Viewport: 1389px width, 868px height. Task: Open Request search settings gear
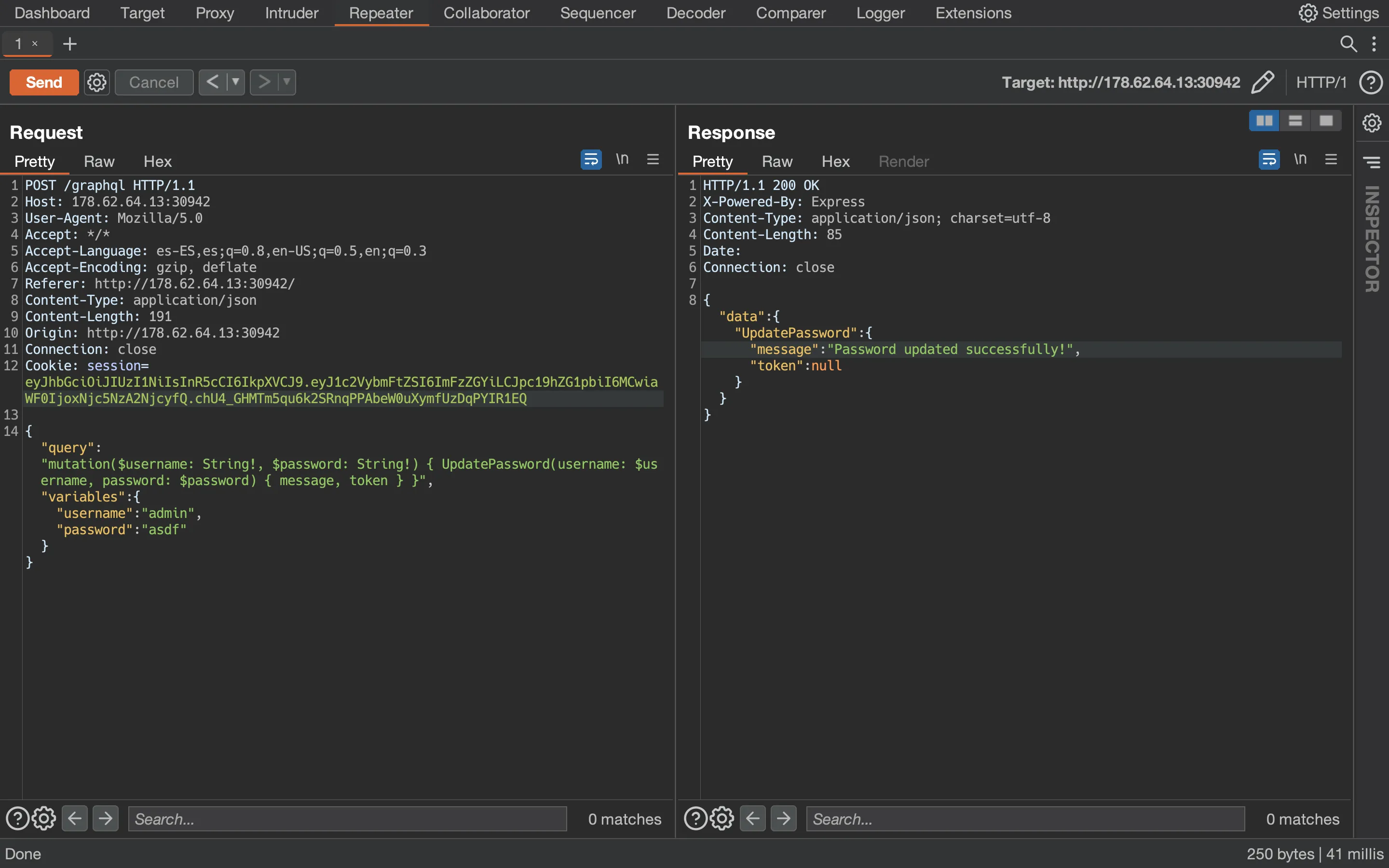43,819
